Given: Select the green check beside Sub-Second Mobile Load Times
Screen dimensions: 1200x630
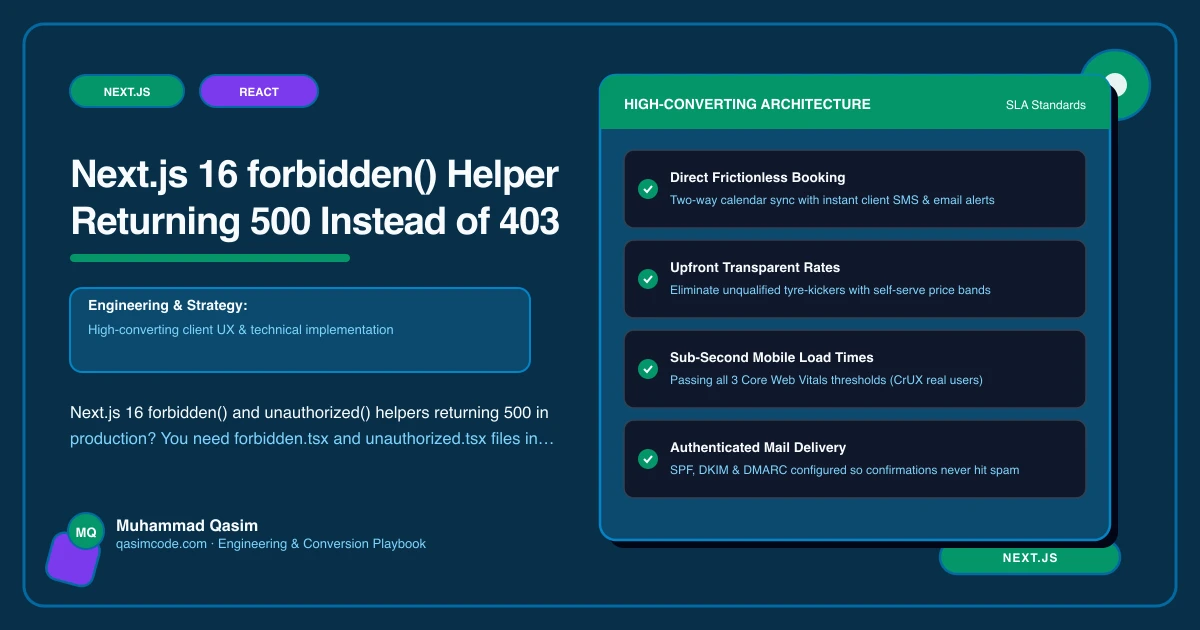Looking at the screenshot, I should [x=647, y=369].
